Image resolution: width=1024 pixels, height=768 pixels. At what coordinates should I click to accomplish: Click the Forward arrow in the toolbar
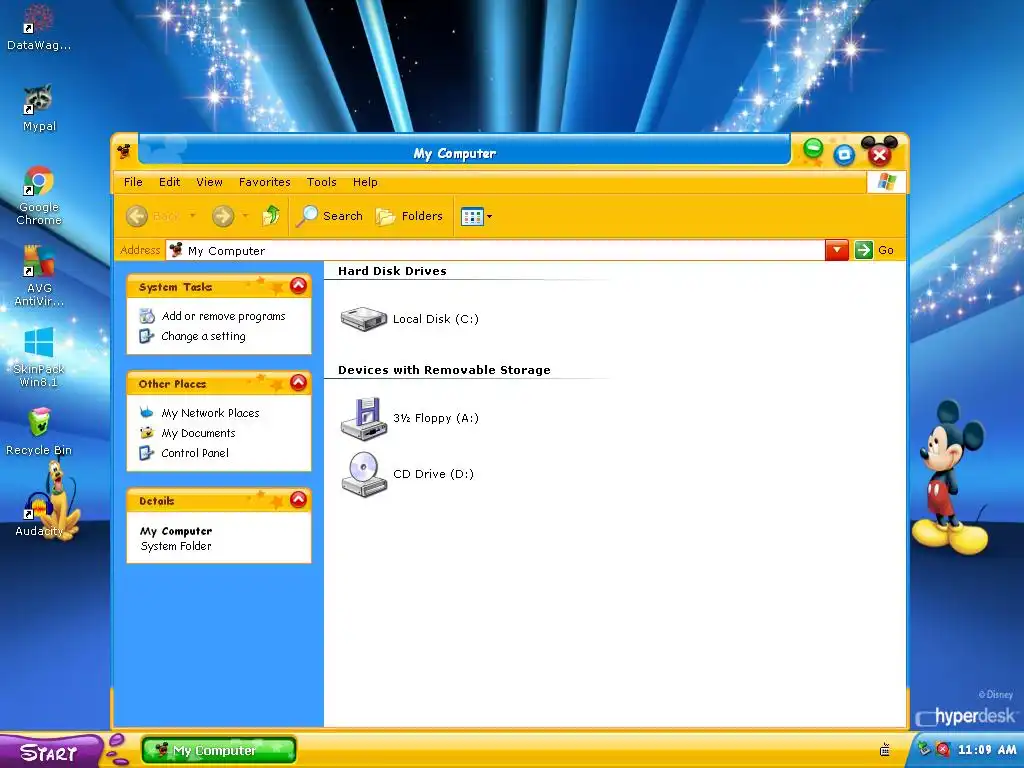[223, 216]
